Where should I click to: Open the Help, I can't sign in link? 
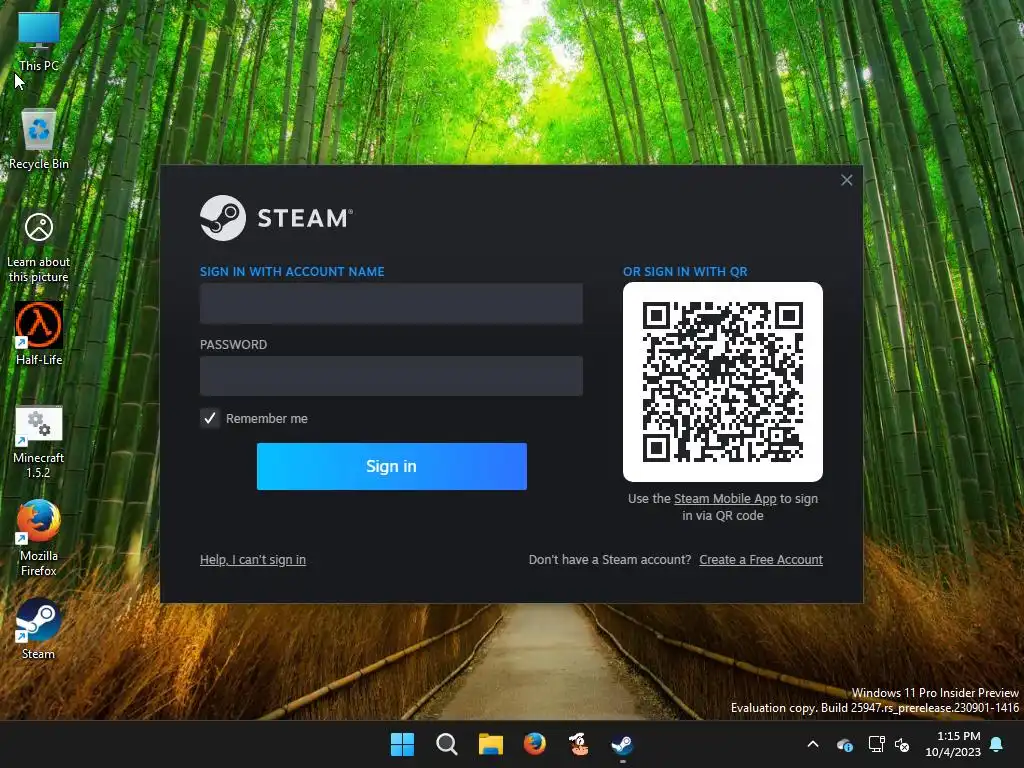click(253, 560)
